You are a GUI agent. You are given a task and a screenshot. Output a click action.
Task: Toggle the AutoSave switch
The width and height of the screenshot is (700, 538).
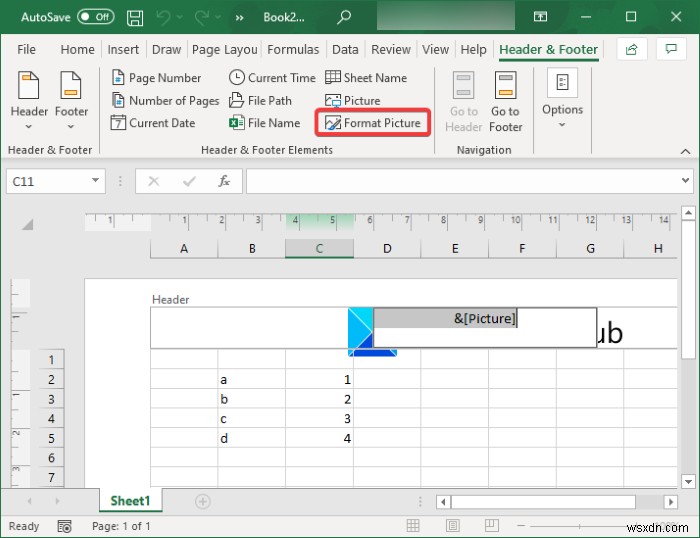(x=96, y=17)
